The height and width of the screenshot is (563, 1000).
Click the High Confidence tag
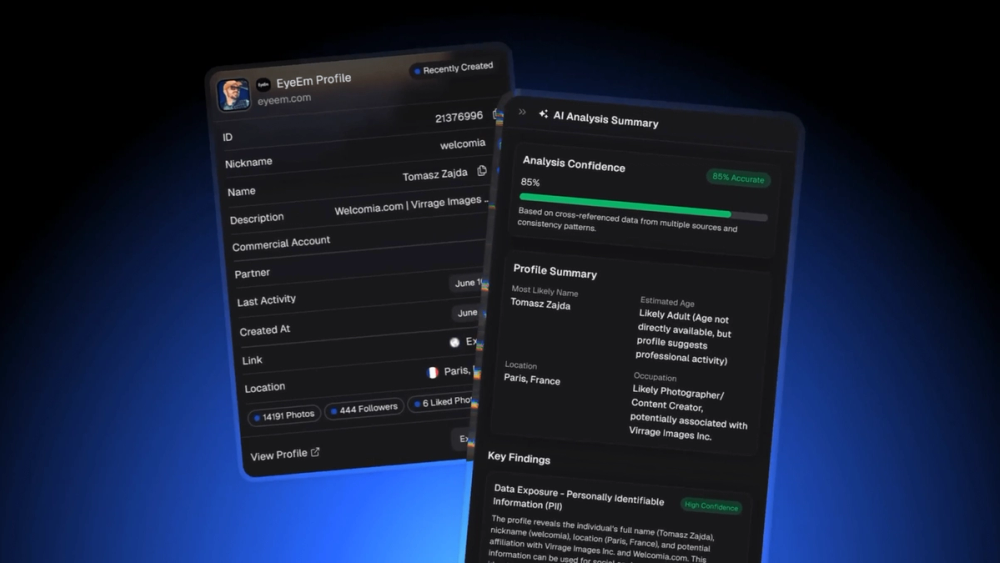(711, 506)
